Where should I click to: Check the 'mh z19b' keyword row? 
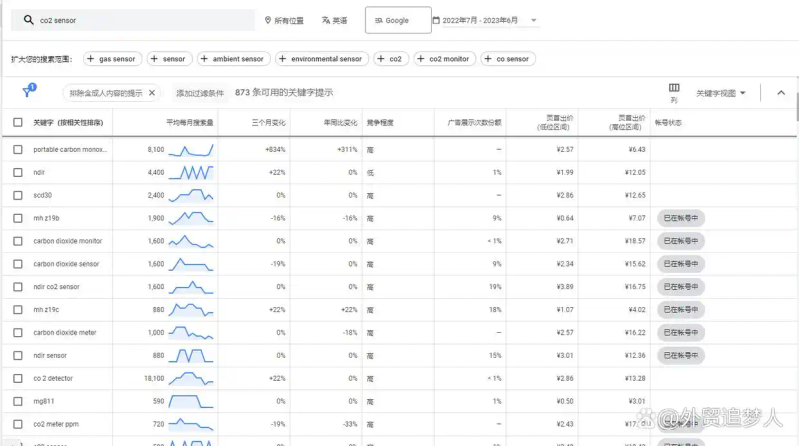pos(18,218)
